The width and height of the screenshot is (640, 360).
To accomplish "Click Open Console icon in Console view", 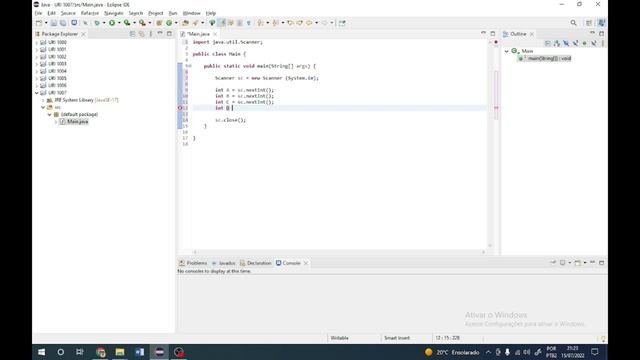I will [x=578, y=263].
